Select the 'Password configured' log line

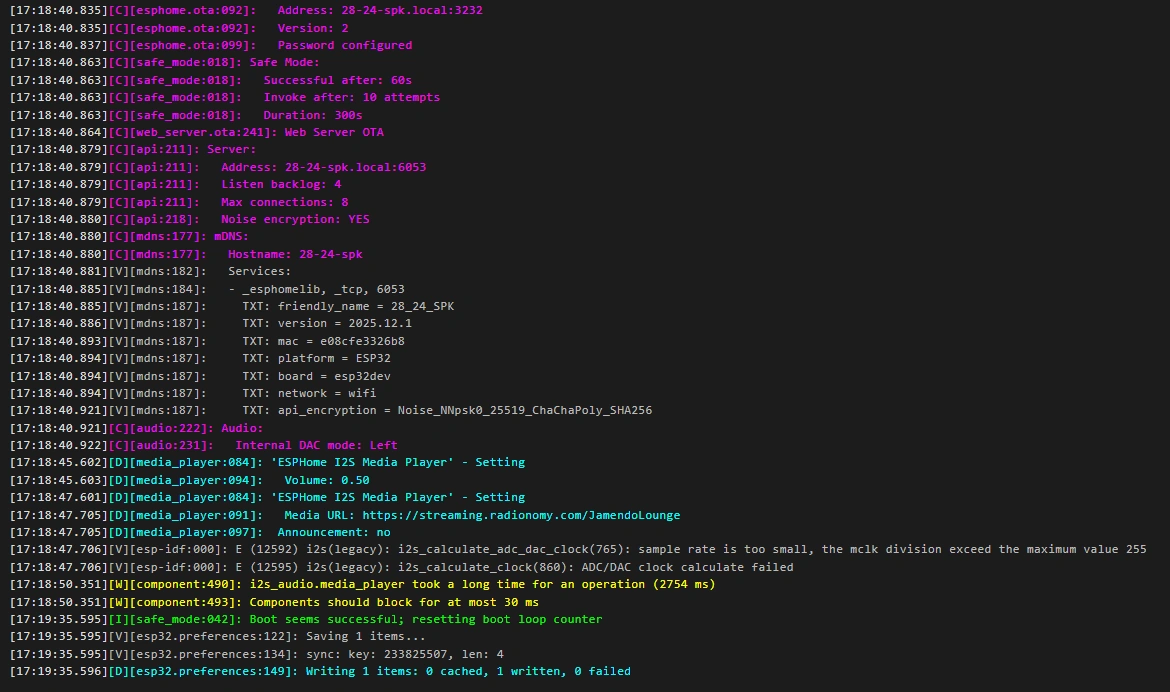pyautogui.click(x=344, y=45)
